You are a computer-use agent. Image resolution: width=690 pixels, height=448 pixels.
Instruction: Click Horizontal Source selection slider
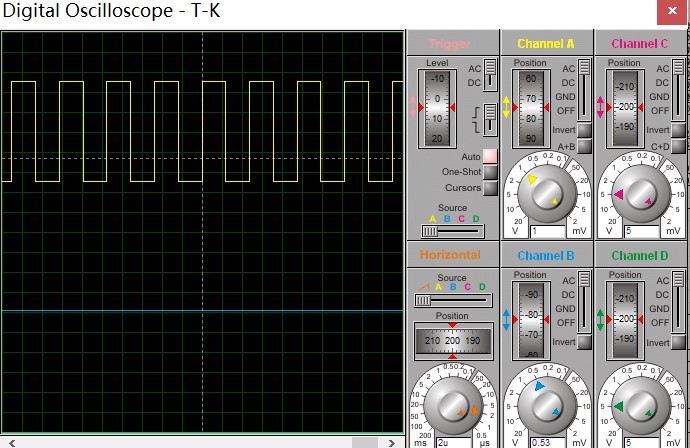click(453, 300)
